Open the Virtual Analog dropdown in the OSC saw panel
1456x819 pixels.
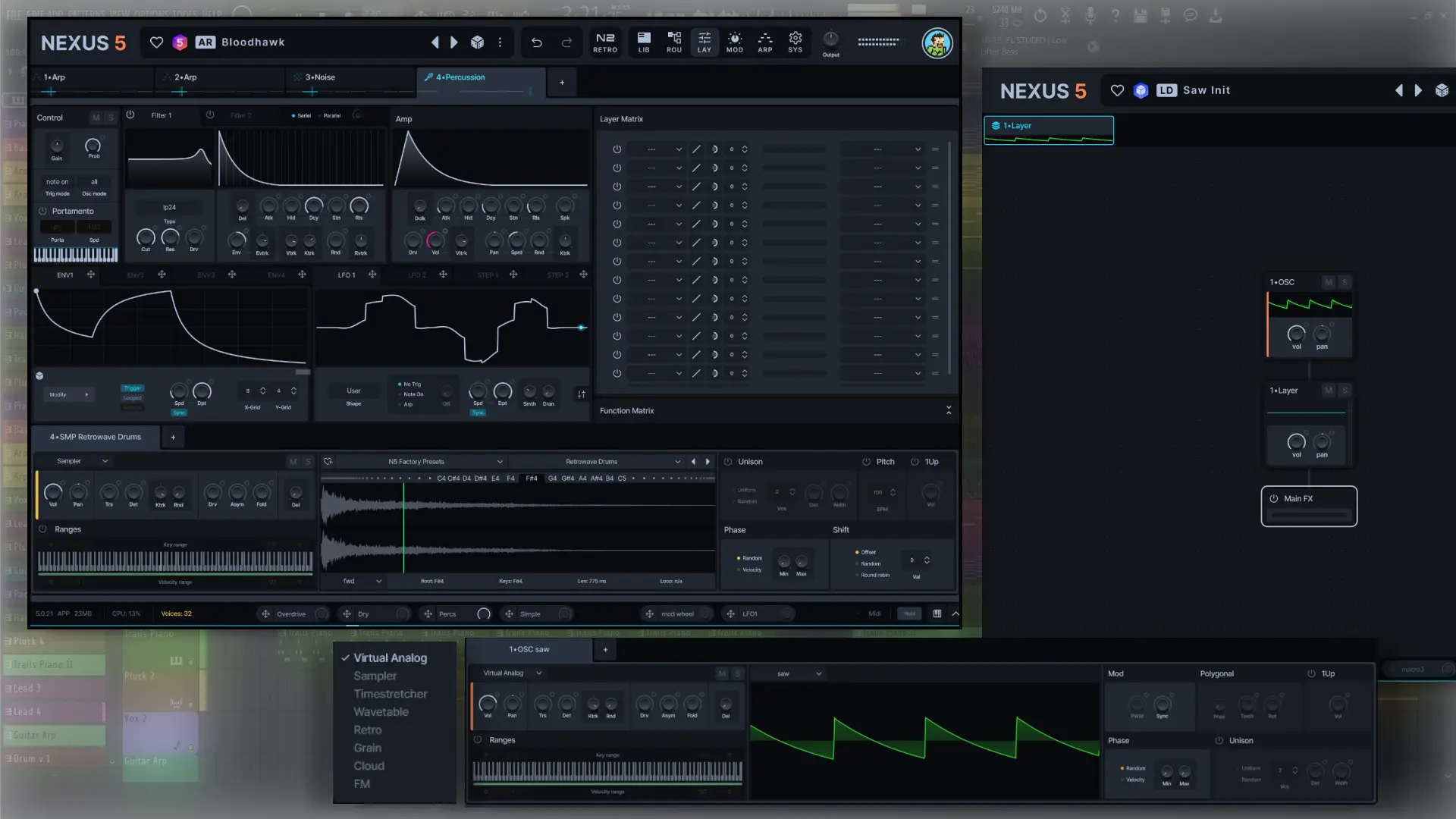[x=513, y=673]
